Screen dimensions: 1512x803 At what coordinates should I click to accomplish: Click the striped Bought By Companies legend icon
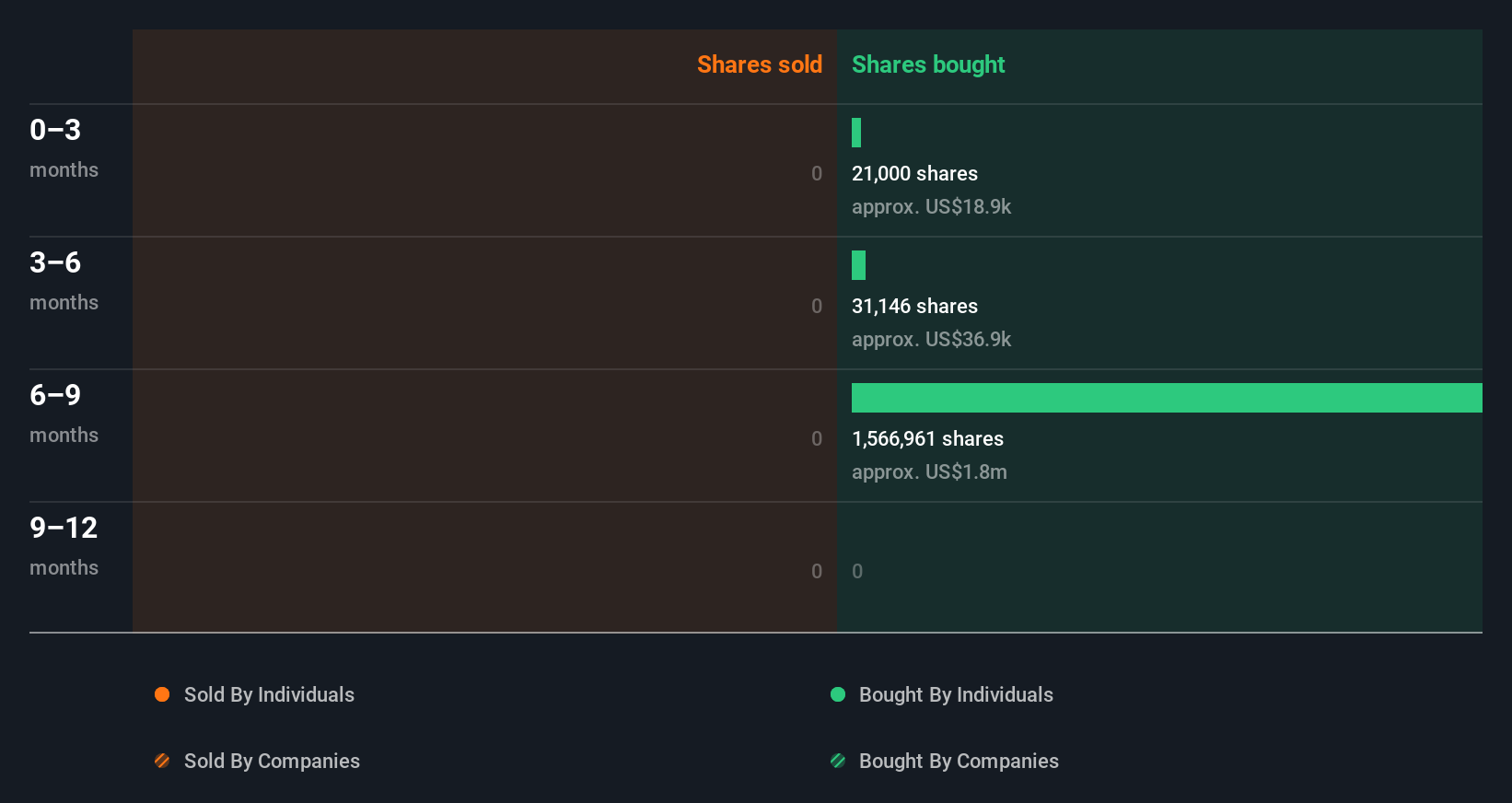click(838, 761)
